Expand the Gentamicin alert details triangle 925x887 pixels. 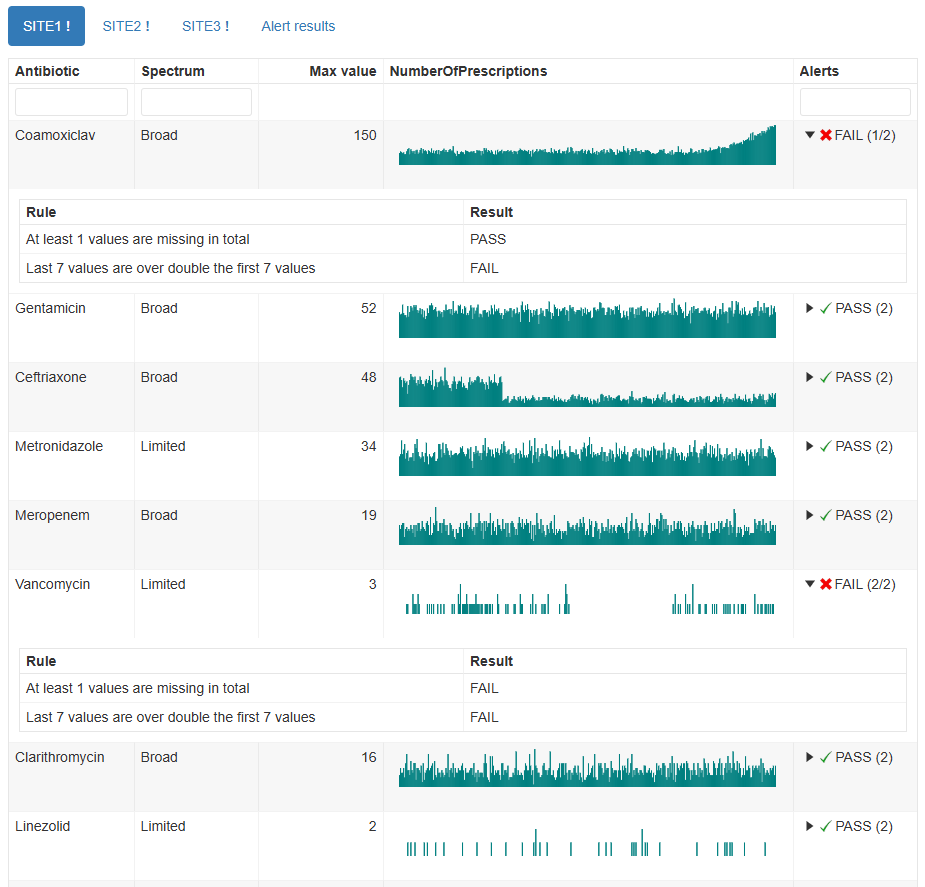(x=810, y=309)
